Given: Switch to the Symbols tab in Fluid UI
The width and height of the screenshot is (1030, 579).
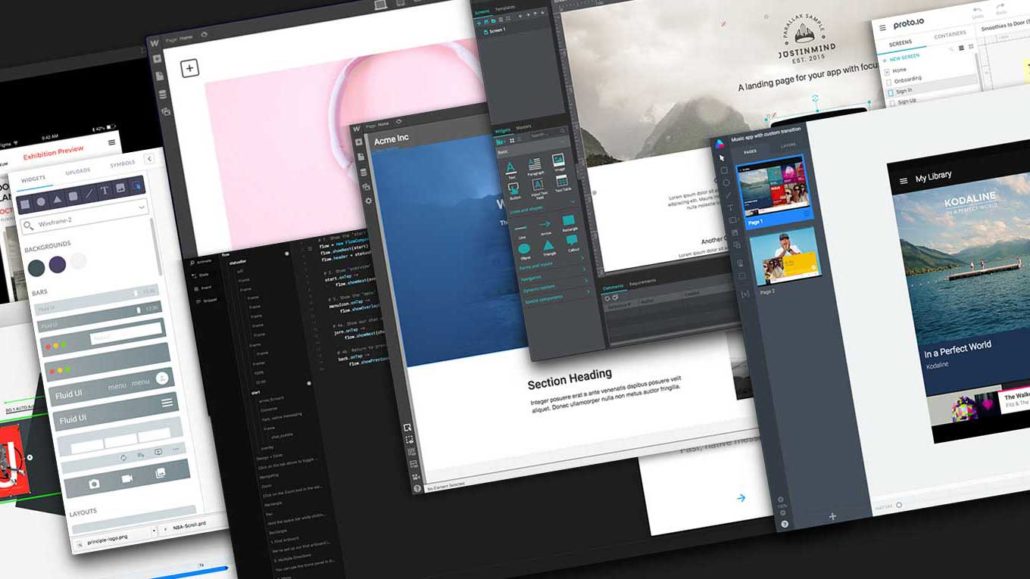Looking at the screenshot, I should tap(122, 164).
